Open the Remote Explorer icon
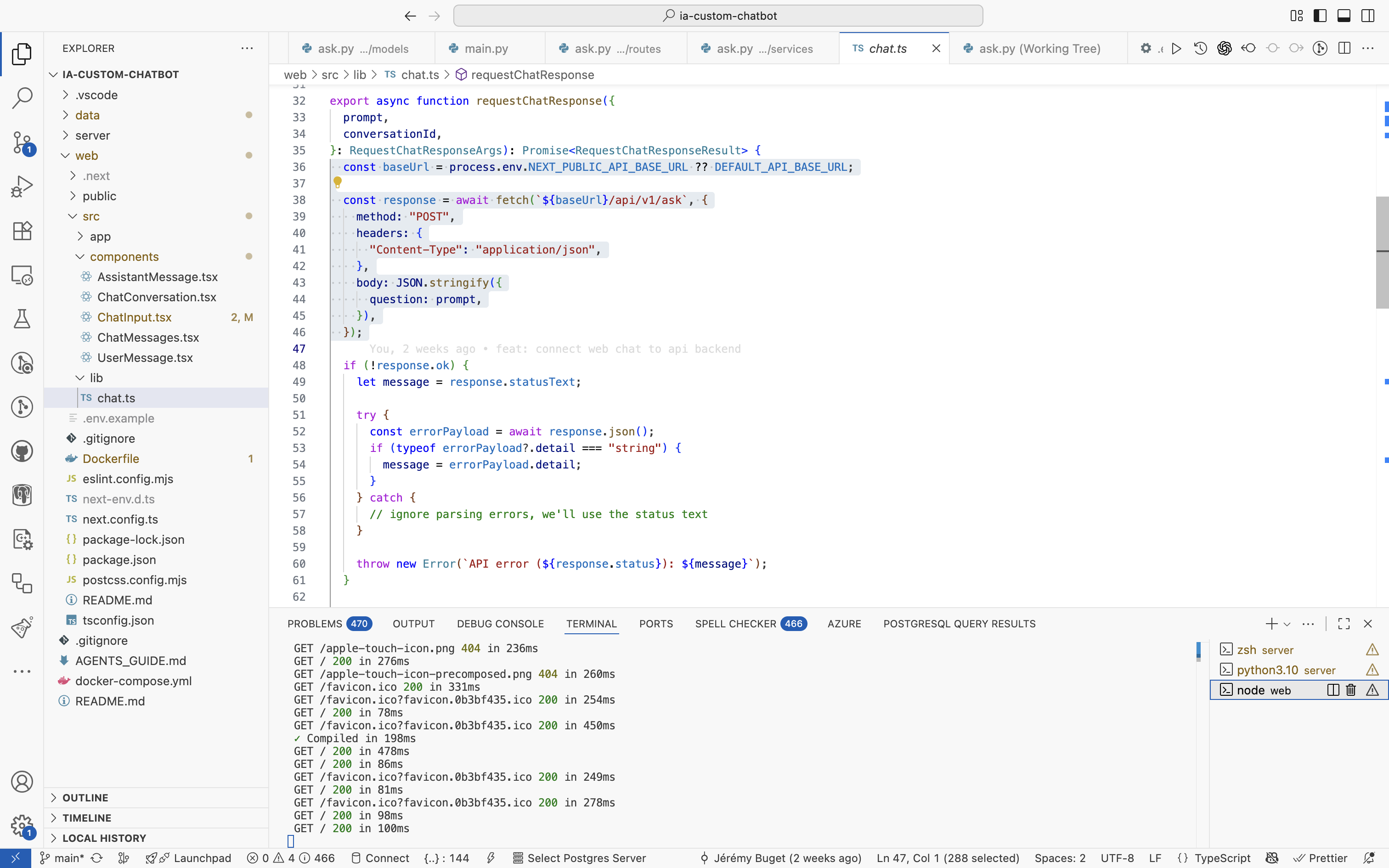The width and height of the screenshot is (1389, 868). 23,276
